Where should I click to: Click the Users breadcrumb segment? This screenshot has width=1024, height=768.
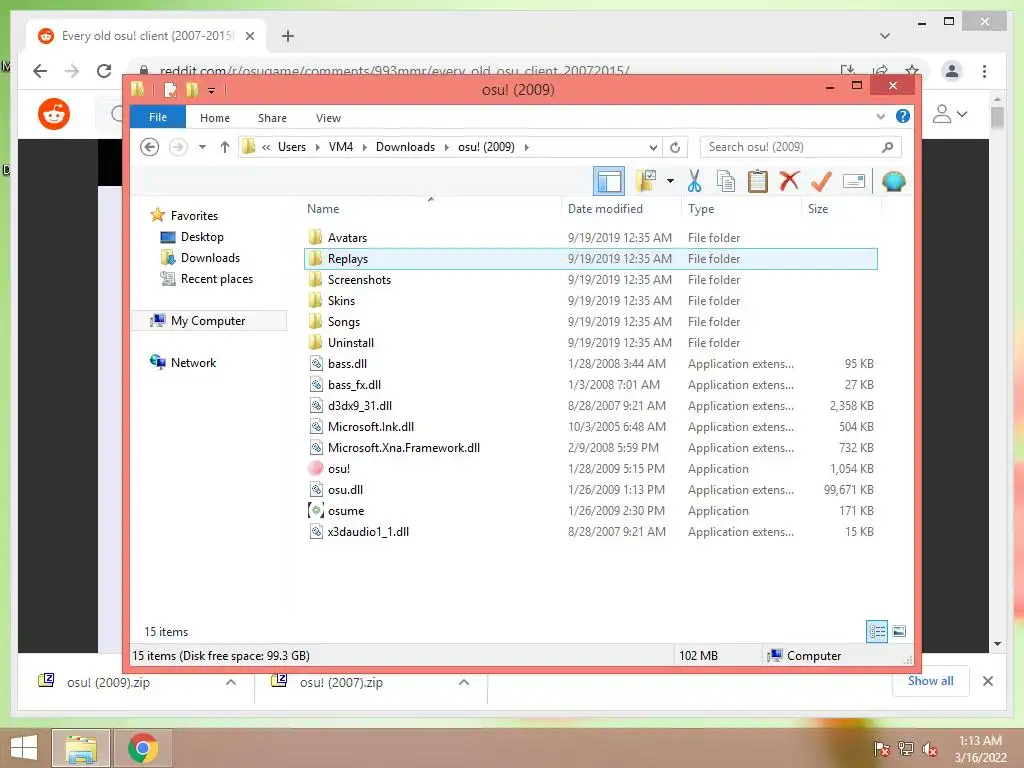pyautogui.click(x=292, y=147)
